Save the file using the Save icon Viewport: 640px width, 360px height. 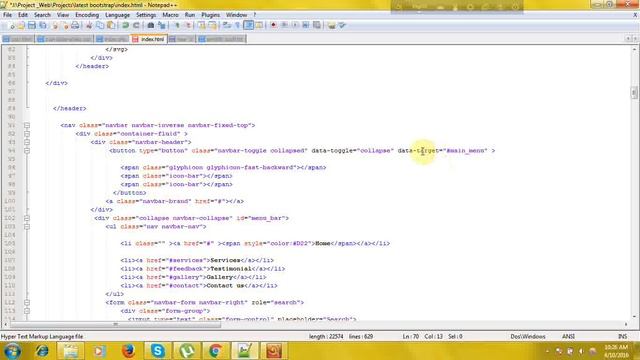tap(32, 25)
